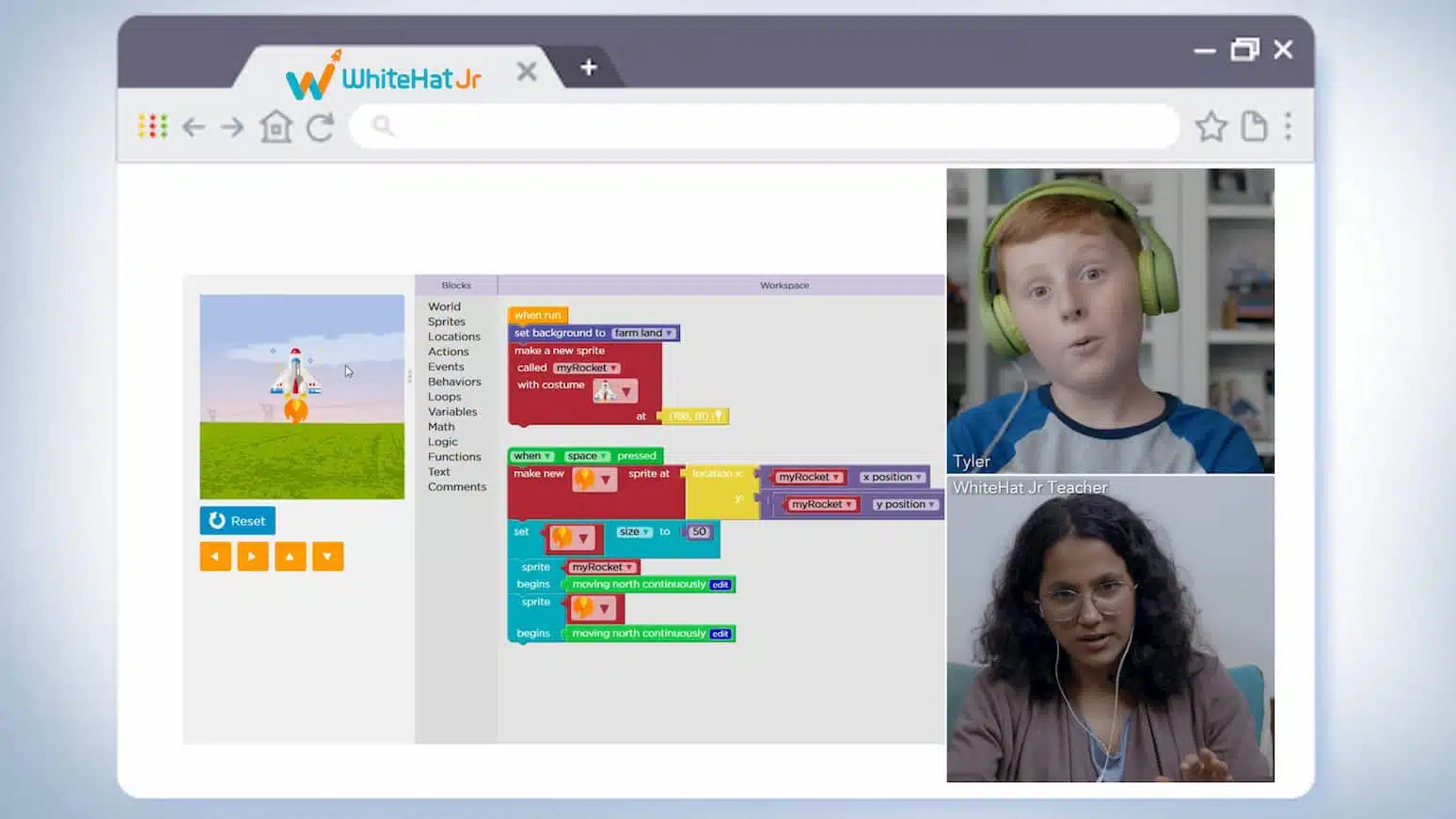Click edit next to moving north continuously
Viewport: 1456px width, 819px height.
pos(720,584)
